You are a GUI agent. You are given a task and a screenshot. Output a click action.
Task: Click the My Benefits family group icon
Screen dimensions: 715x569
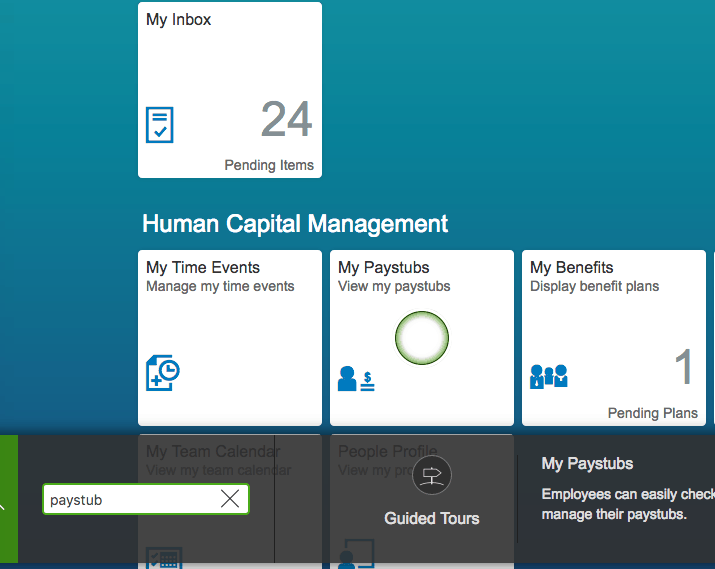point(549,377)
